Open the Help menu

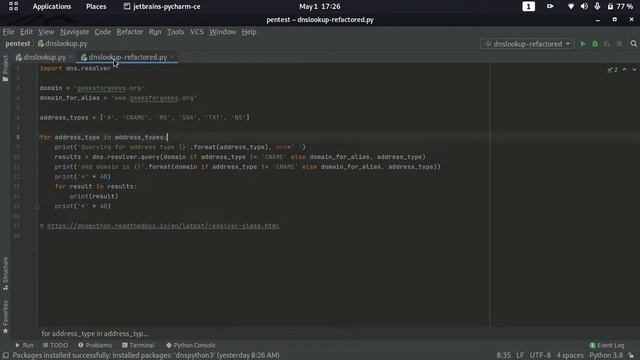(249, 32)
